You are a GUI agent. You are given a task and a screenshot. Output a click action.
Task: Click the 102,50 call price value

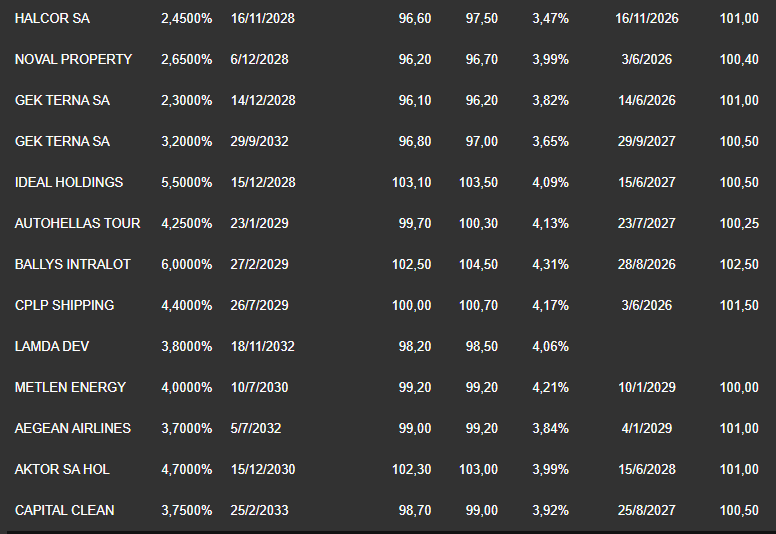coord(739,265)
